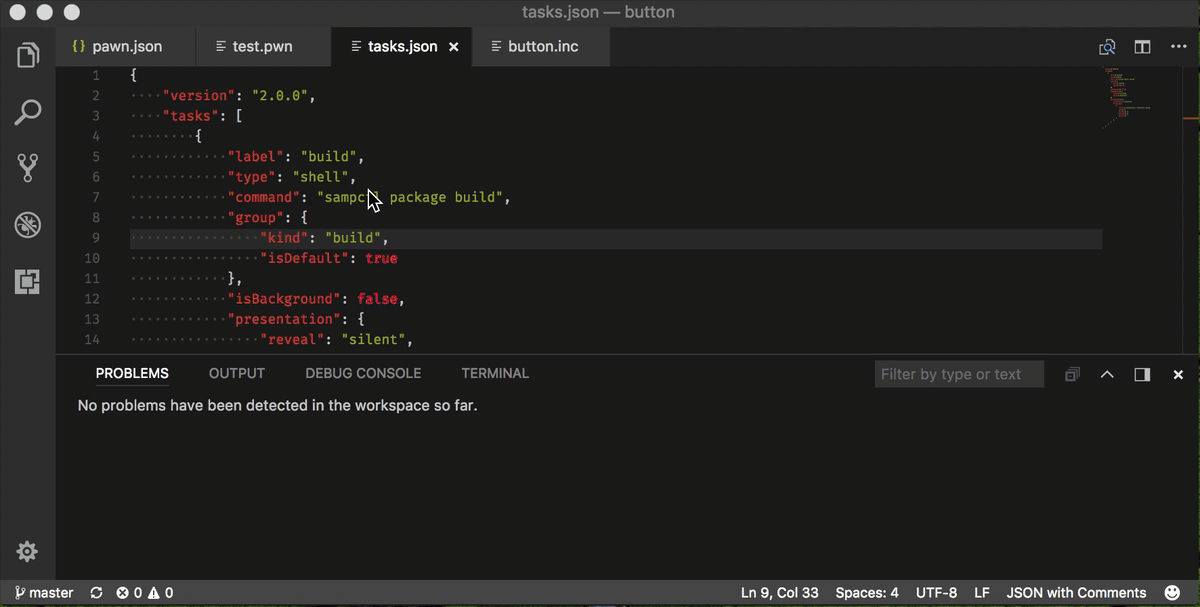Select language mode JSON with Comments
This screenshot has height=607, width=1200.
tap(1076, 593)
